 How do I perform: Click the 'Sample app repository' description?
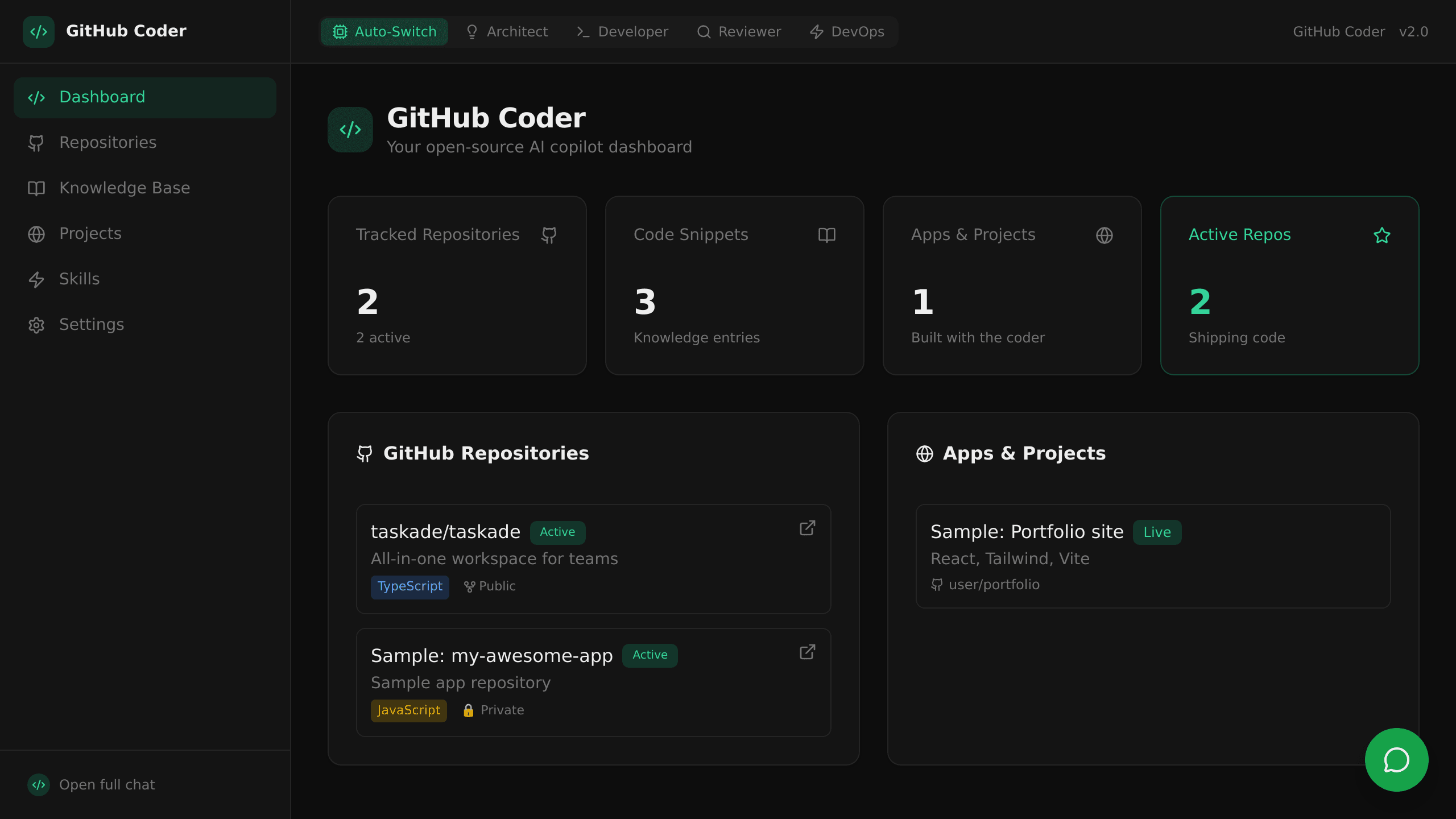(x=461, y=683)
